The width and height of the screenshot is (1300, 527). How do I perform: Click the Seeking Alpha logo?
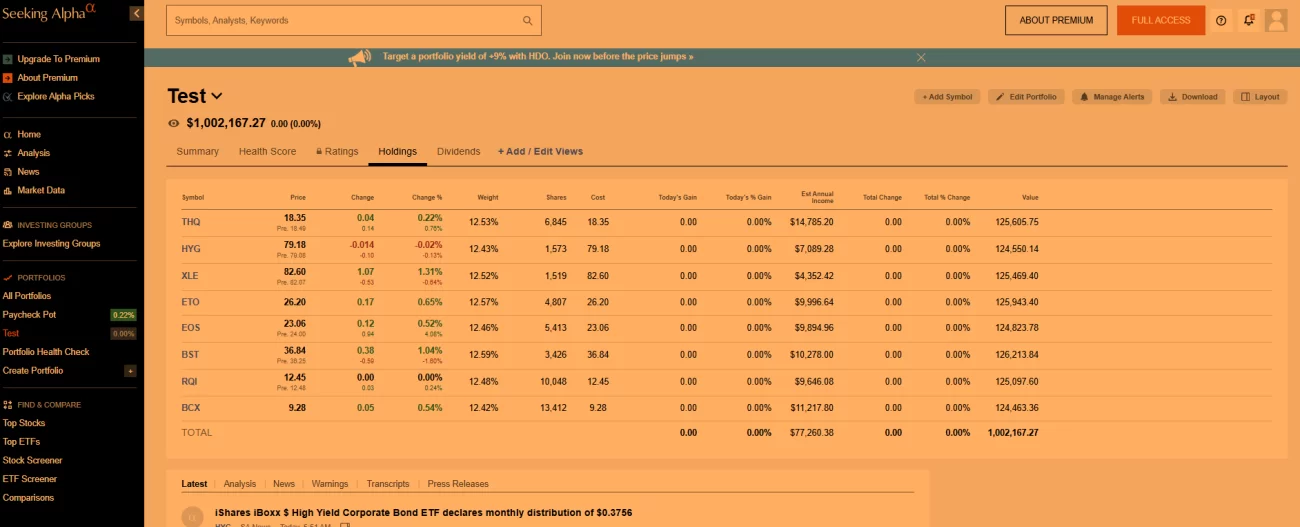(49, 13)
